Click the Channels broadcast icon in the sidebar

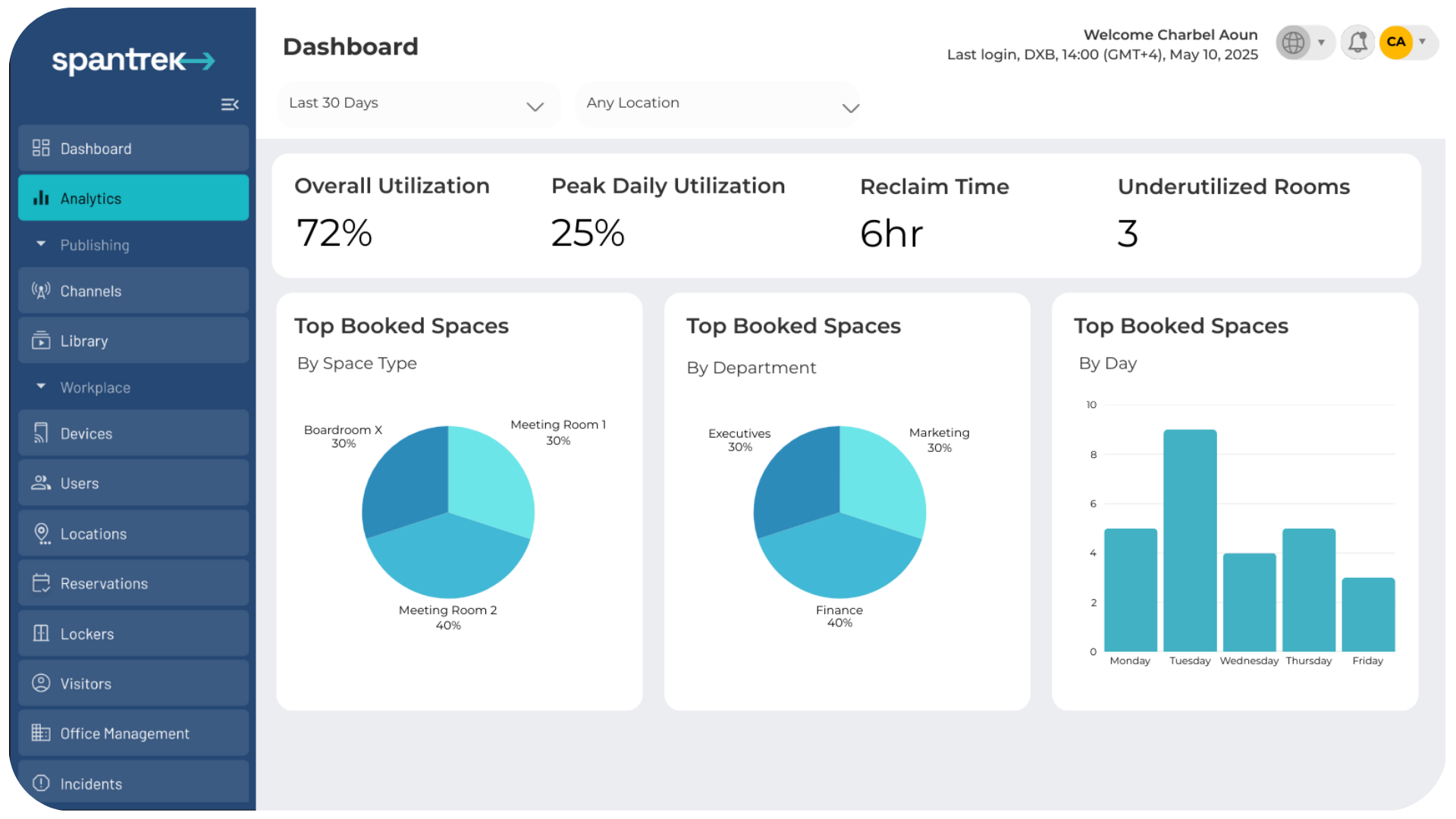(x=41, y=291)
